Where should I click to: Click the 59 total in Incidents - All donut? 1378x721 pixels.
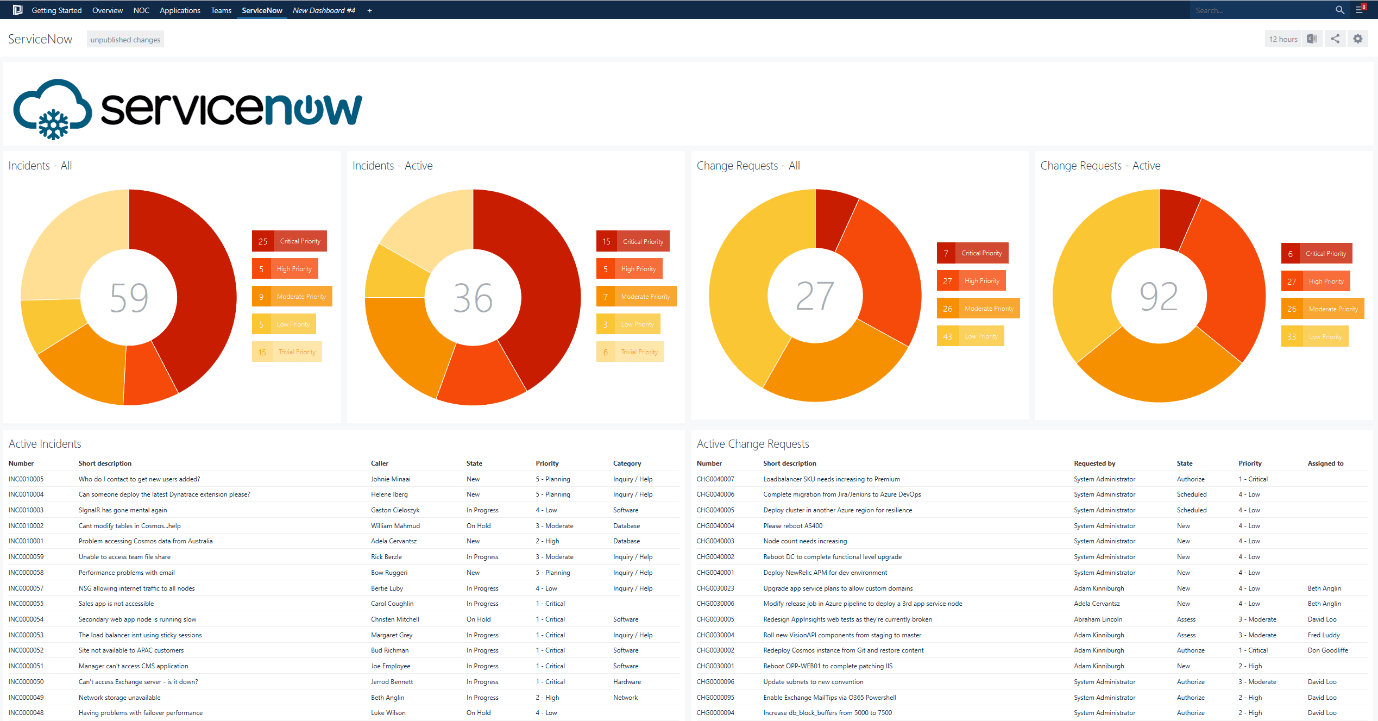click(x=129, y=297)
